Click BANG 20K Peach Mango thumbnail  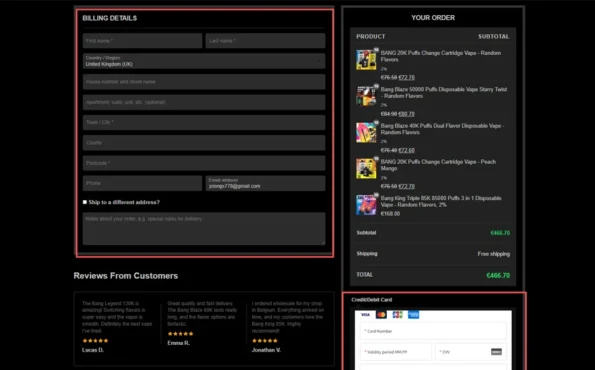pyautogui.click(x=366, y=168)
